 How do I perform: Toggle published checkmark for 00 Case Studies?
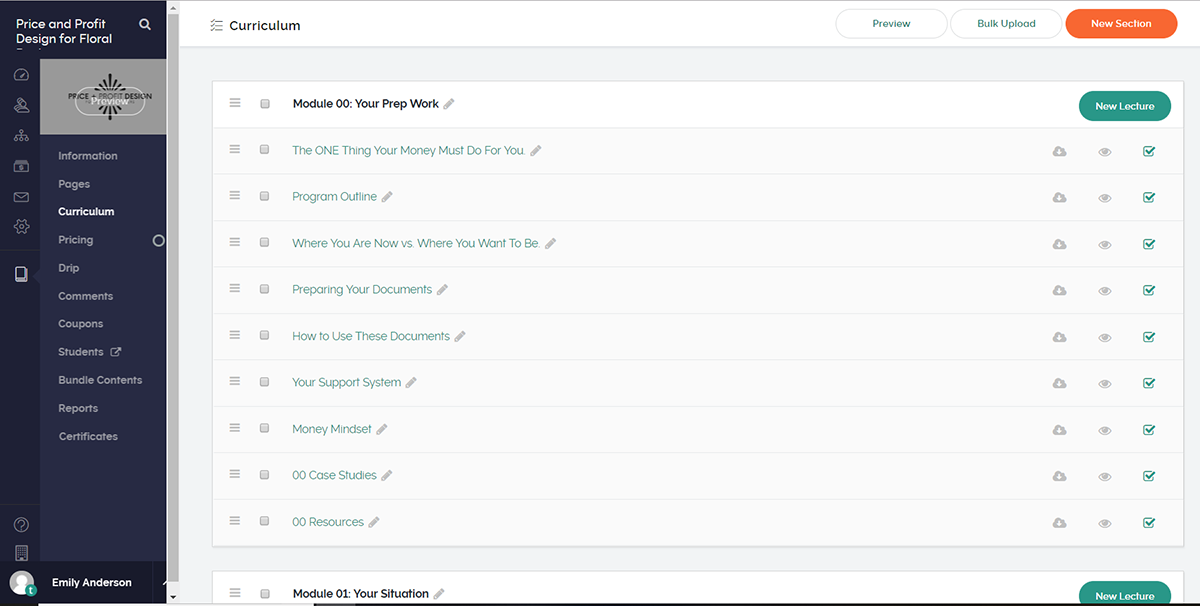point(1149,476)
